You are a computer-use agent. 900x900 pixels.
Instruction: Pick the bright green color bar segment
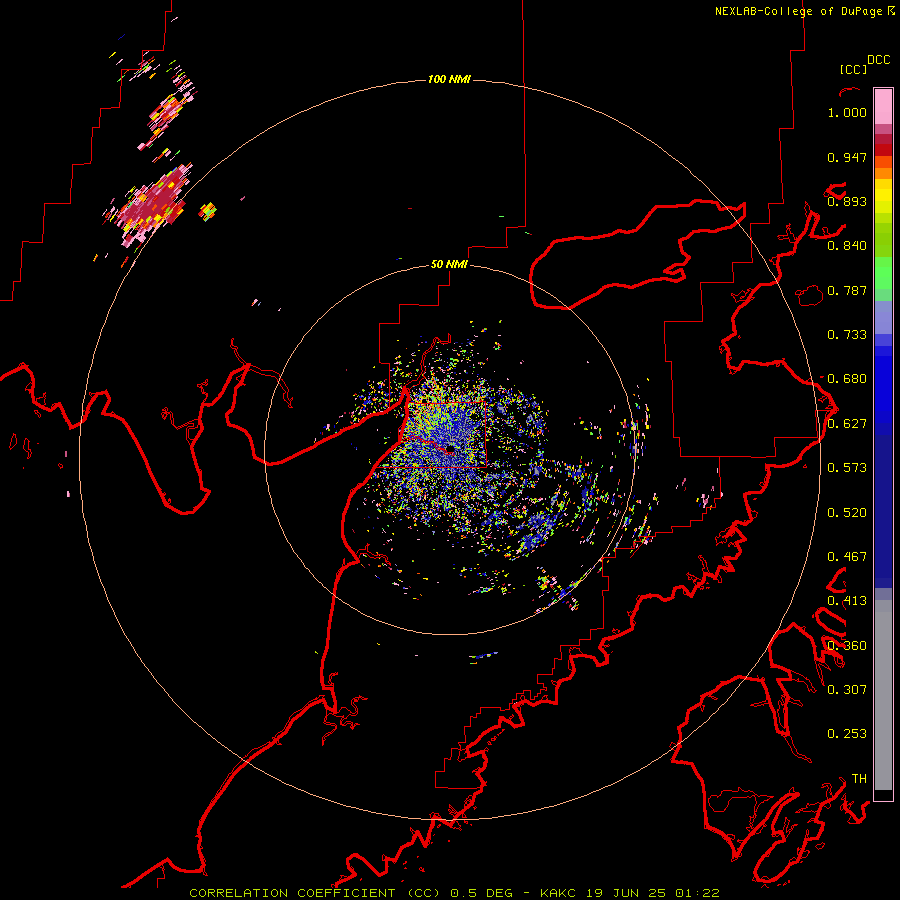pos(883,273)
